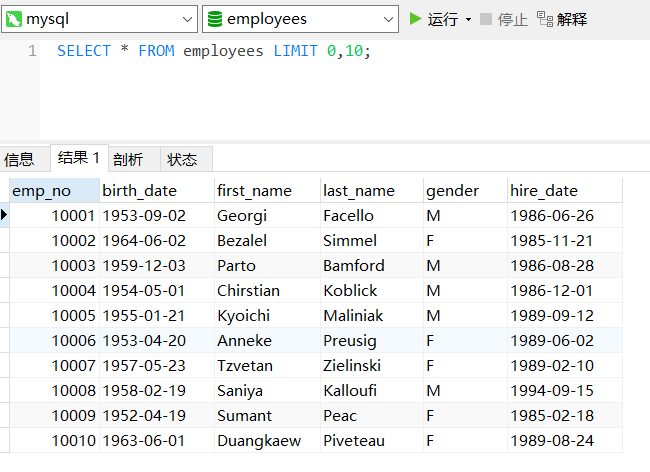Expand the Run button options arrow
Viewport: 650px width, 472px height.
[468, 19]
